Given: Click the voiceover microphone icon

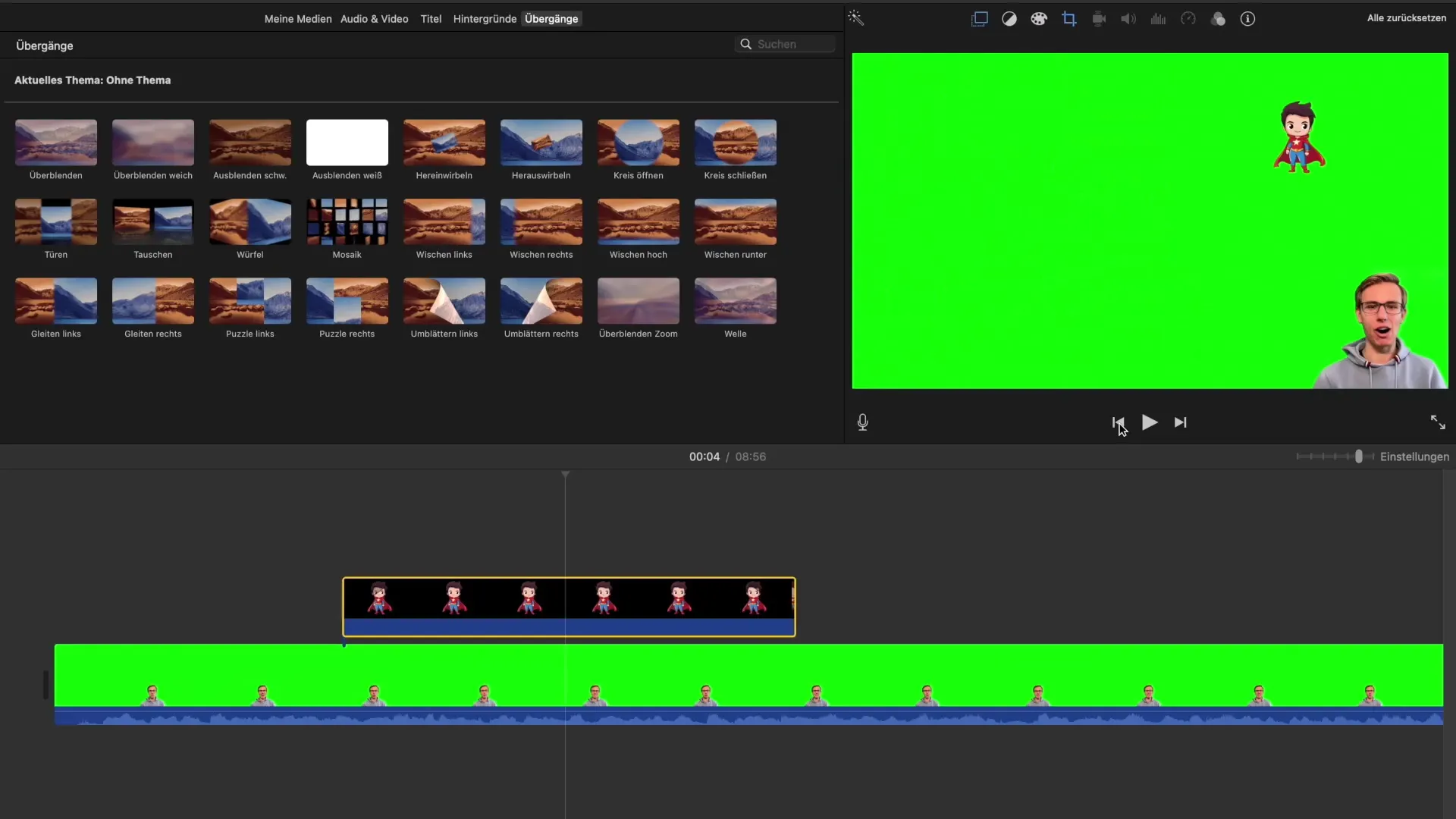Looking at the screenshot, I should [862, 422].
